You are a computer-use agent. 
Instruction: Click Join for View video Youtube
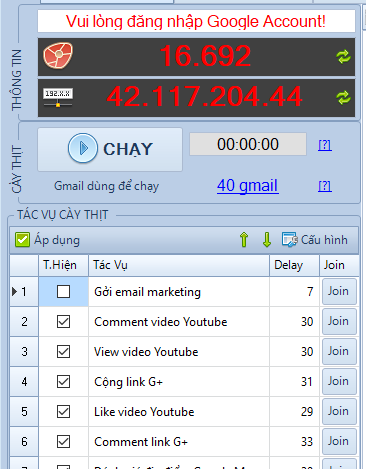(339, 352)
